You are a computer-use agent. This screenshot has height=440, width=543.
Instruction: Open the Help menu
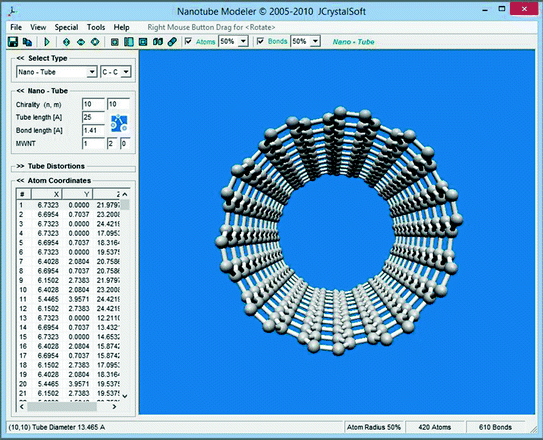click(x=122, y=27)
